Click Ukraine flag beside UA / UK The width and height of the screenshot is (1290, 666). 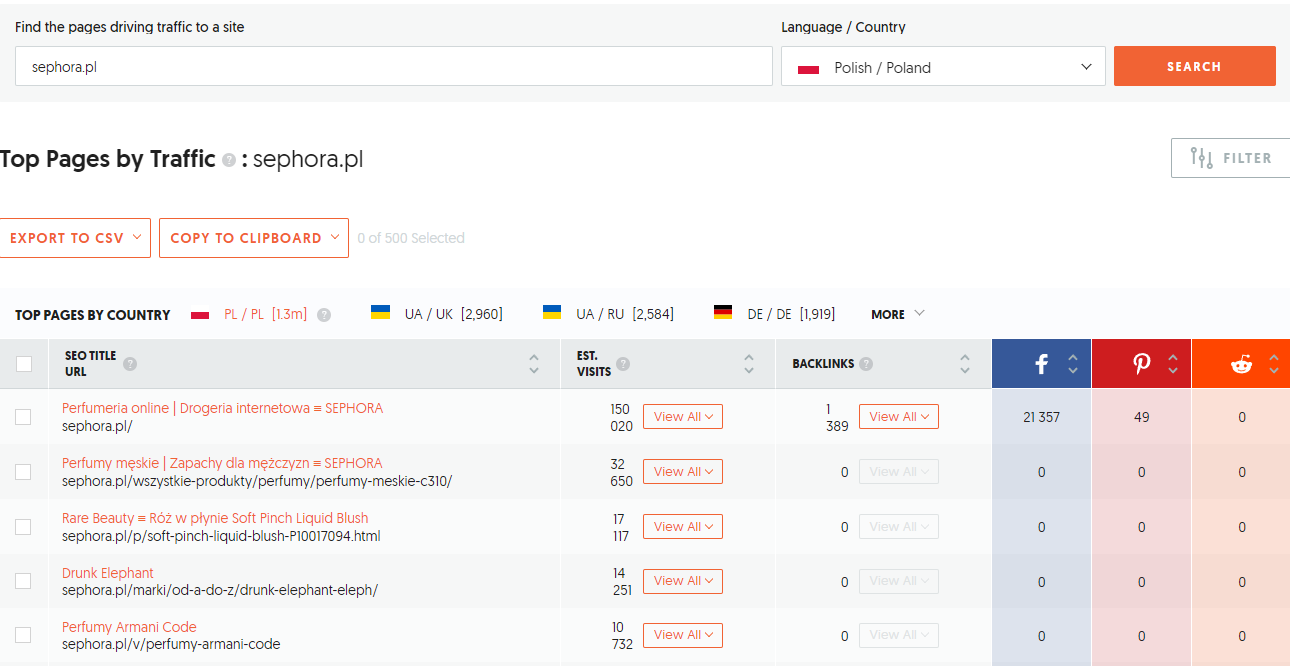point(380,313)
